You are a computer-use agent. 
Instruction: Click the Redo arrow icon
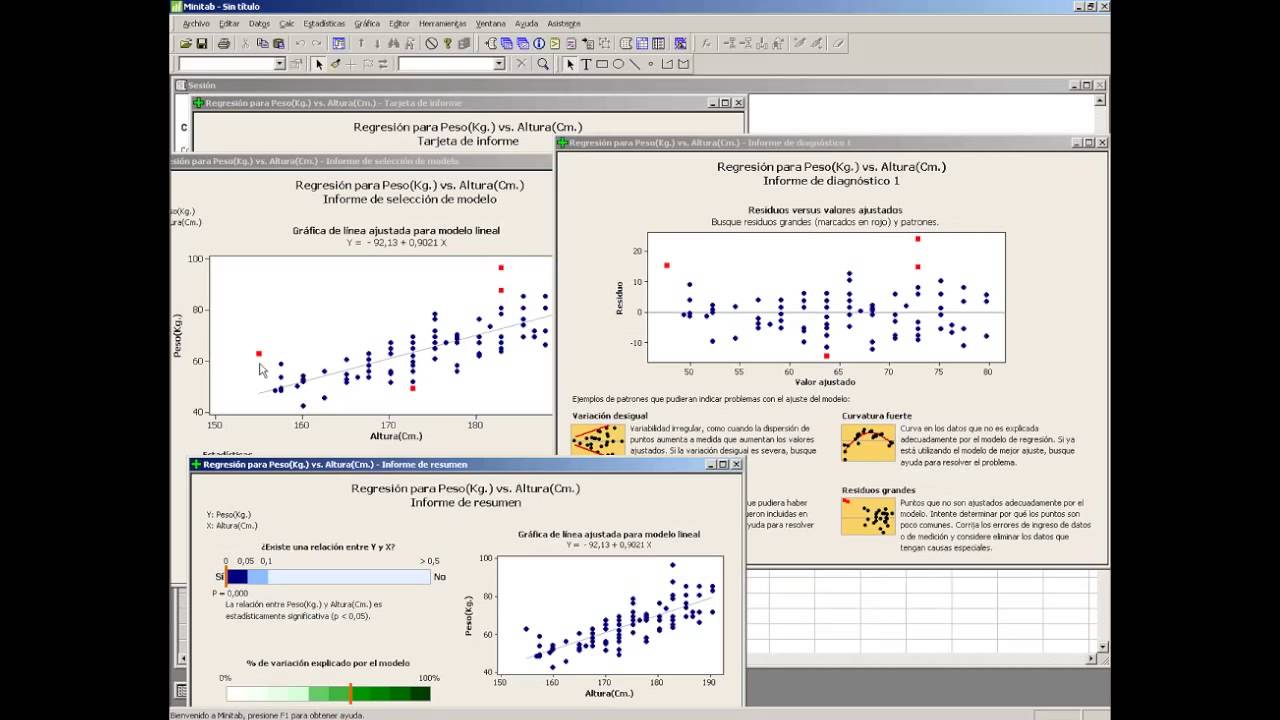click(x=316, y=43)
